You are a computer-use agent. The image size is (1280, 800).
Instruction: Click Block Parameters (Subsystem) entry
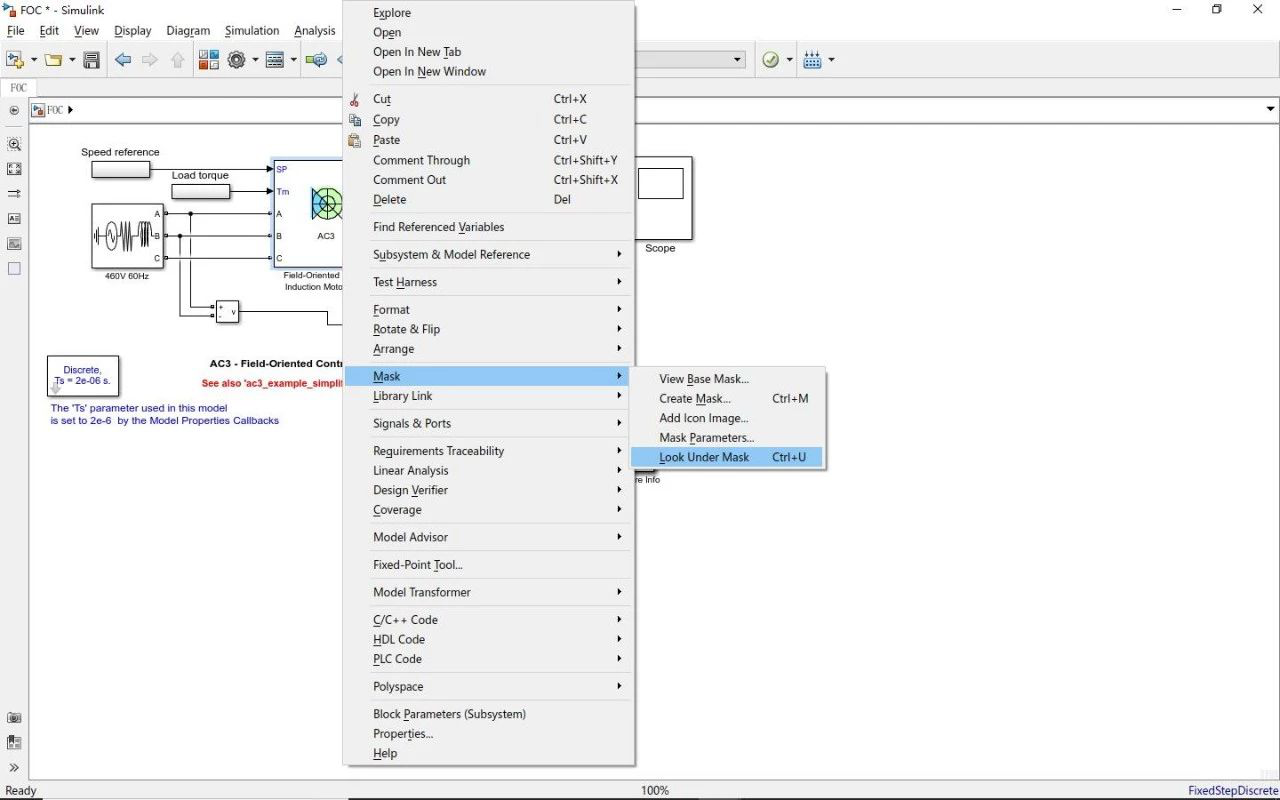(449, 714)
